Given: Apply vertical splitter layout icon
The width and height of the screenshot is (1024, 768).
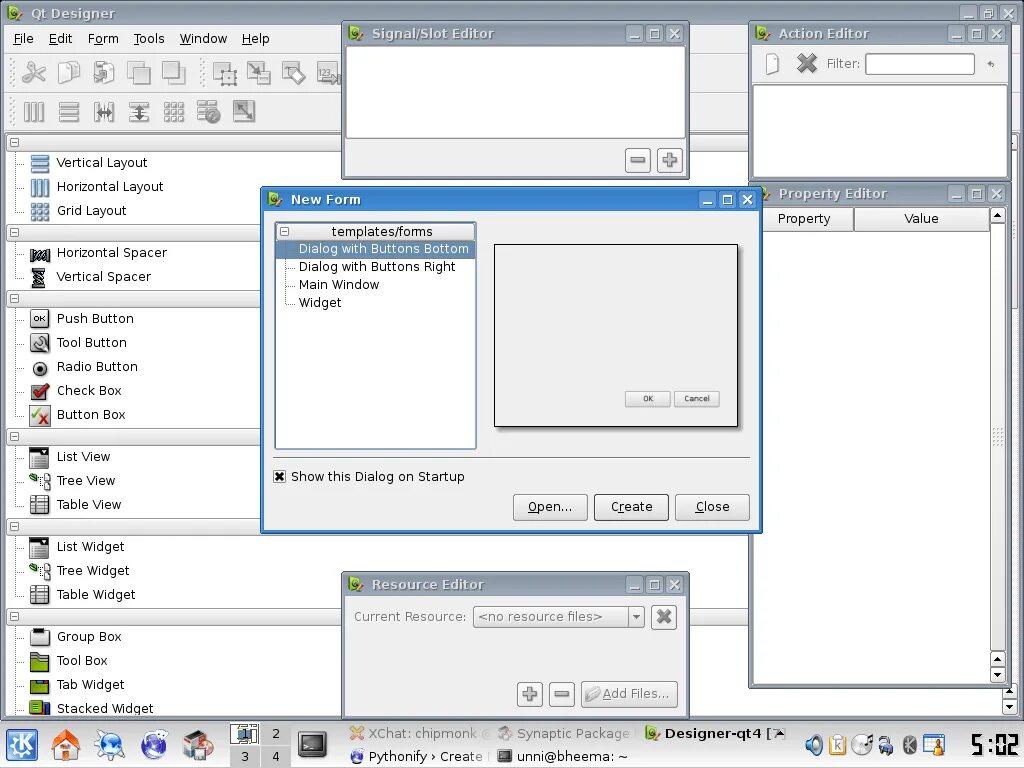Looking at the screenshot, I should click(138, 112).
